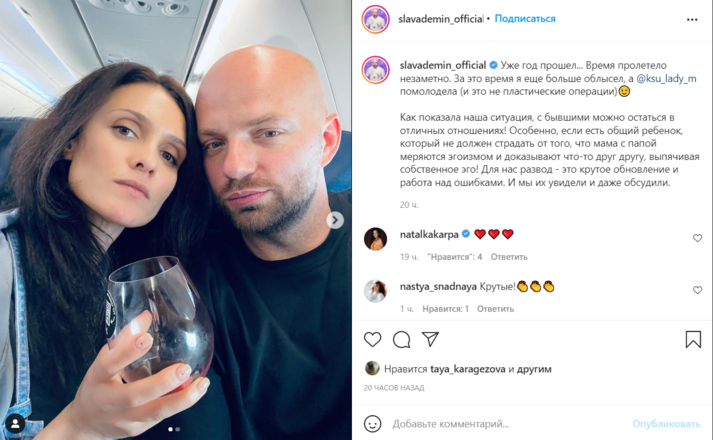Show tagged people icon on photo
713x440 pixels.
click(15, 424)
